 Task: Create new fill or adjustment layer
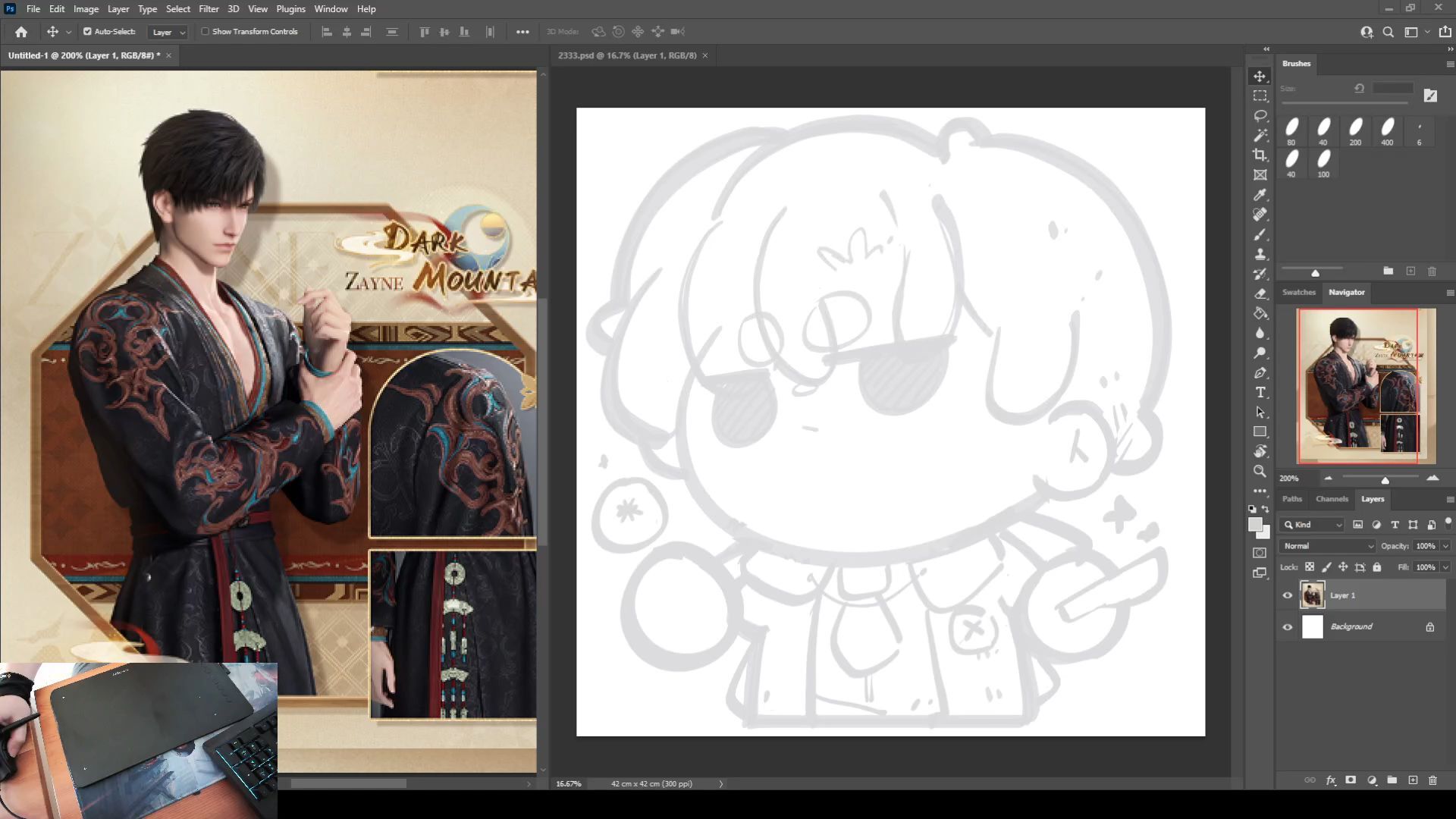tap(1371, 780)
